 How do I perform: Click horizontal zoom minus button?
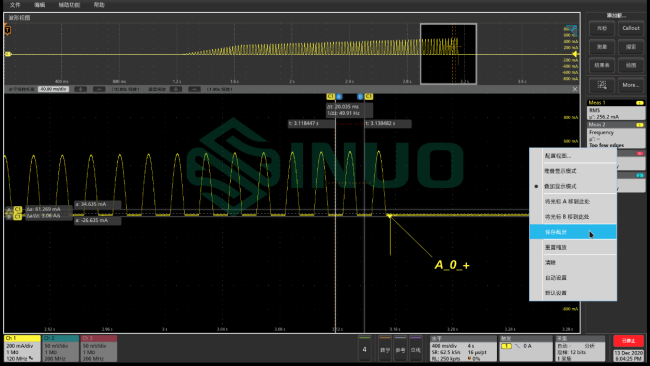99,89
